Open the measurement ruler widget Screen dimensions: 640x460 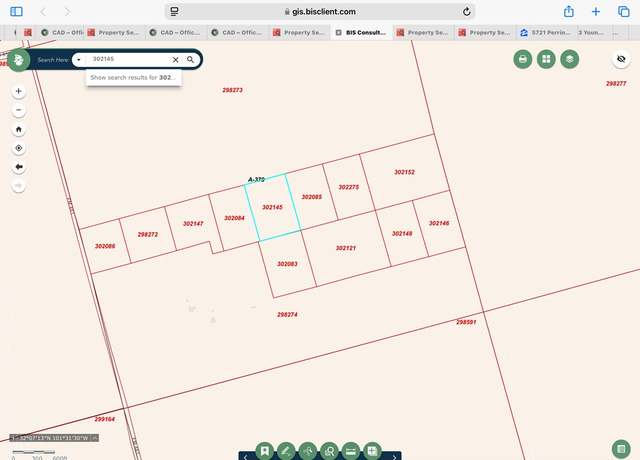(x=351, y=451)
